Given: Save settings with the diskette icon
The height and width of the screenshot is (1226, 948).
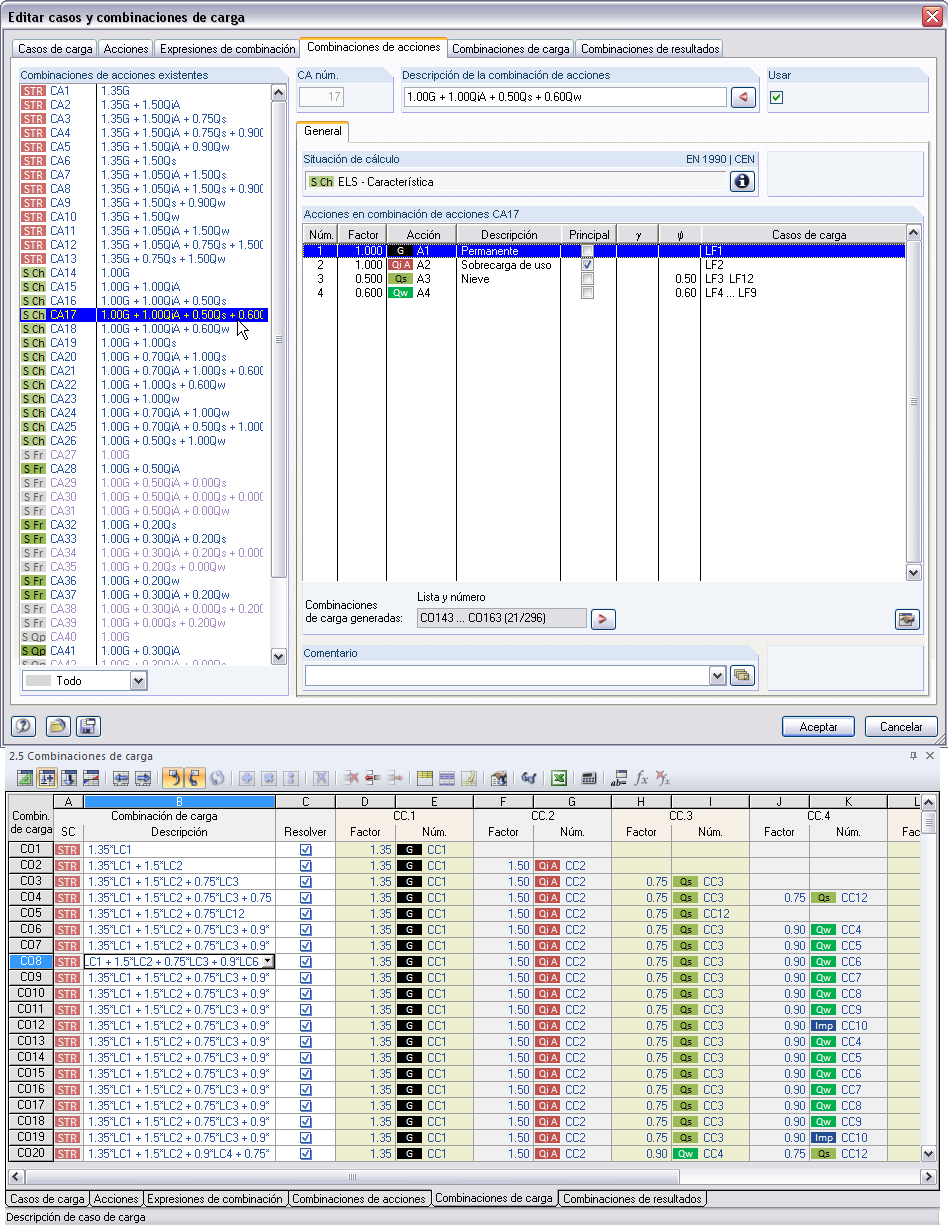Looking at the screenshot, I should tap(88, 726).
